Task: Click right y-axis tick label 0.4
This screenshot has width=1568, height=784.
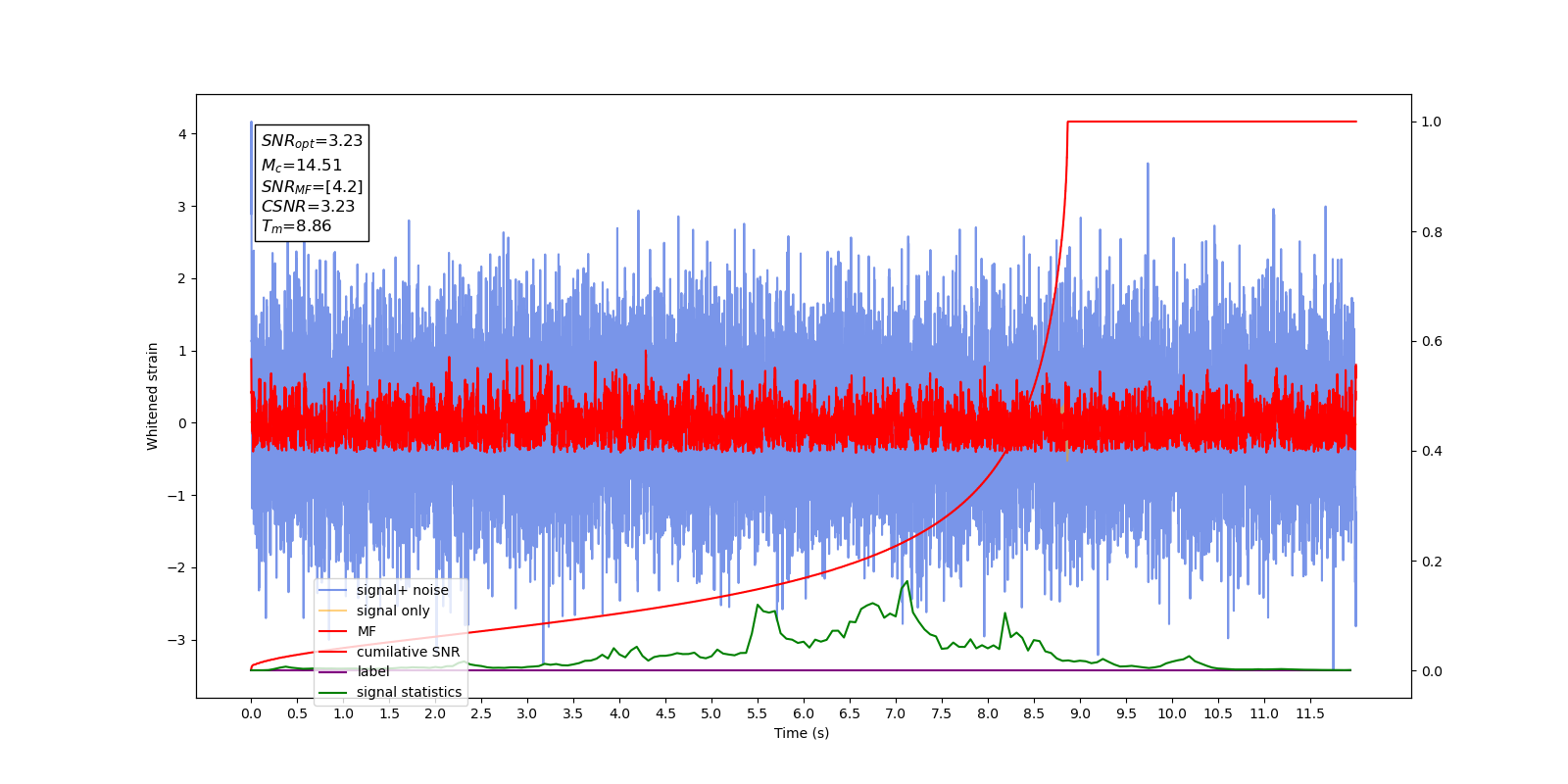Action: coord(1432,451)
